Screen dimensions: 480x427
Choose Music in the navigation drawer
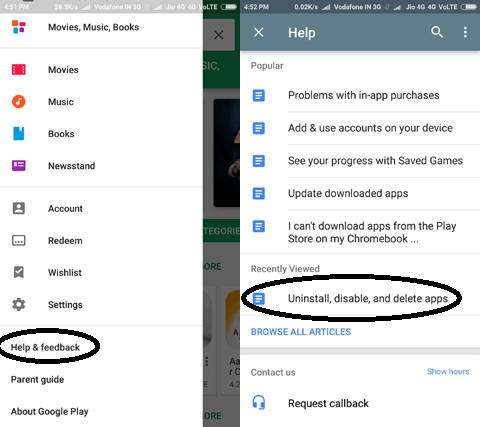[101, 102]
